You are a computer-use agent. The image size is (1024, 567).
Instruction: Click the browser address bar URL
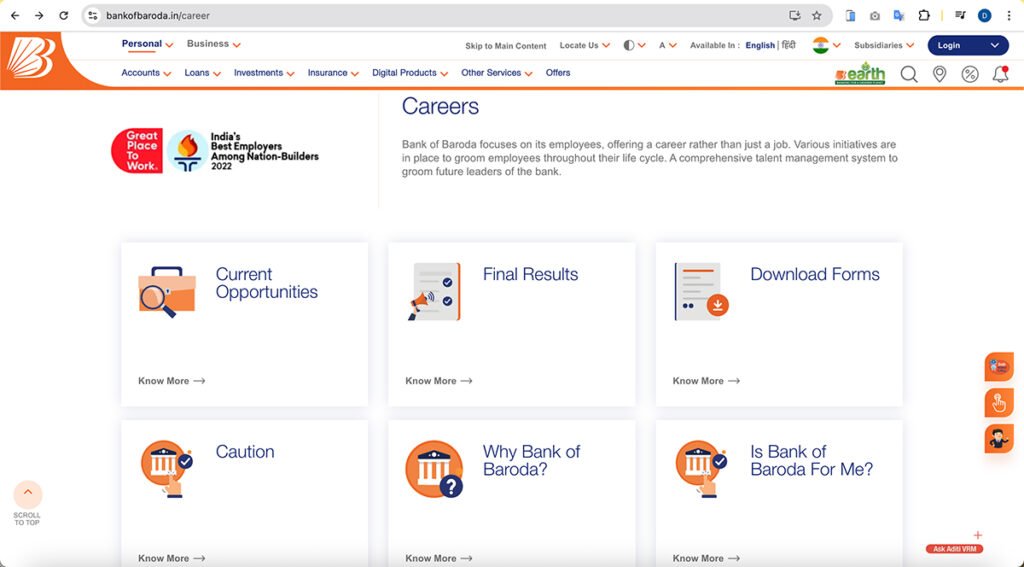158,16
